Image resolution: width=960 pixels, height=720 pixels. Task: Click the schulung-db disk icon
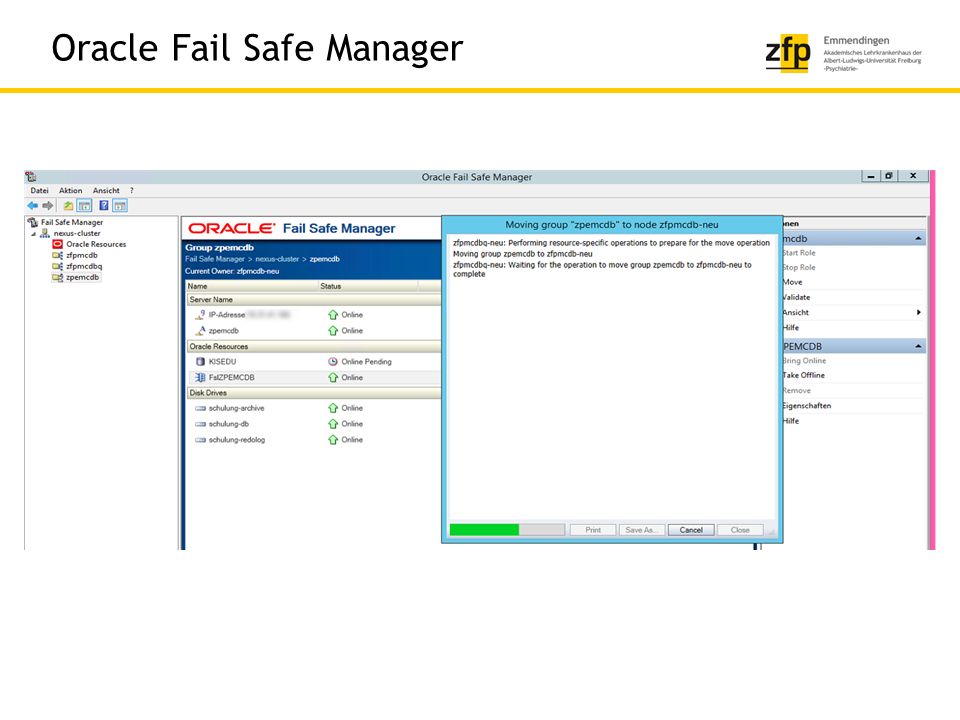200,424
